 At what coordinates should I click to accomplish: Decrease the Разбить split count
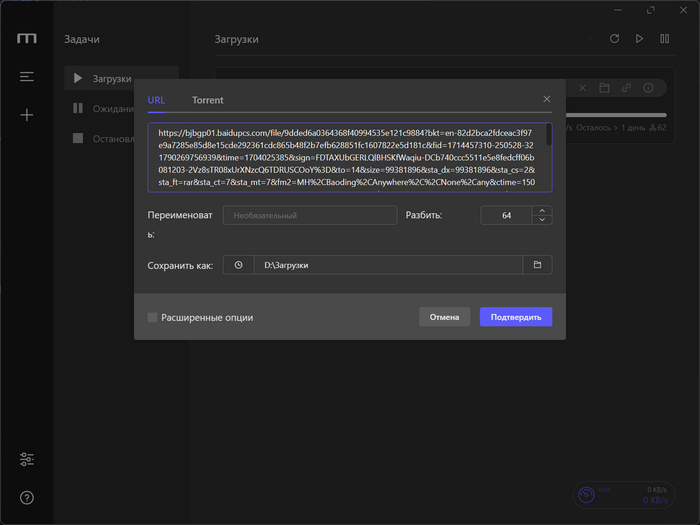pyautogui.click(x=542, y=220)
